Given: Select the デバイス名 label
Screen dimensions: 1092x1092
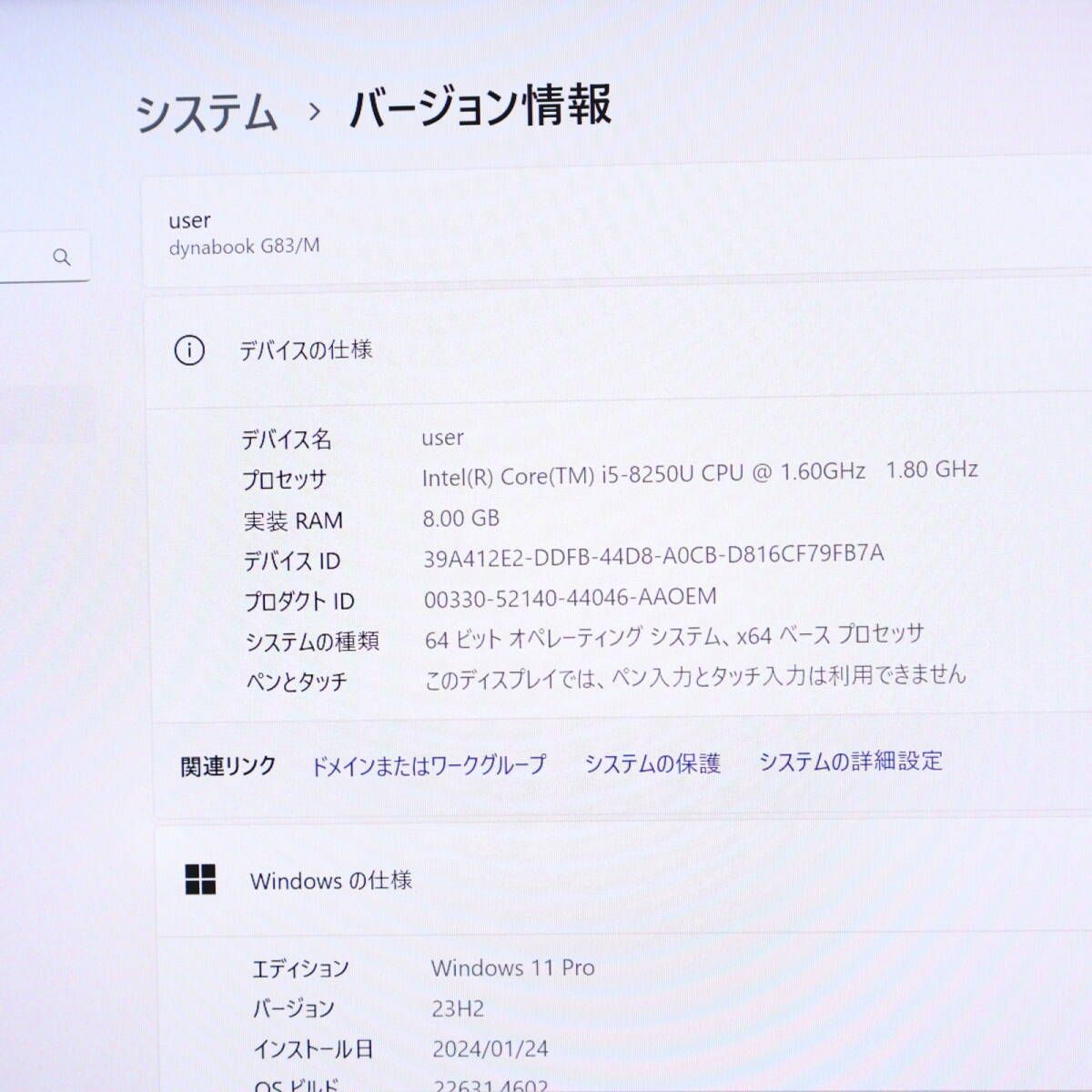Looking at the screenshot, I should click(286, 440).
